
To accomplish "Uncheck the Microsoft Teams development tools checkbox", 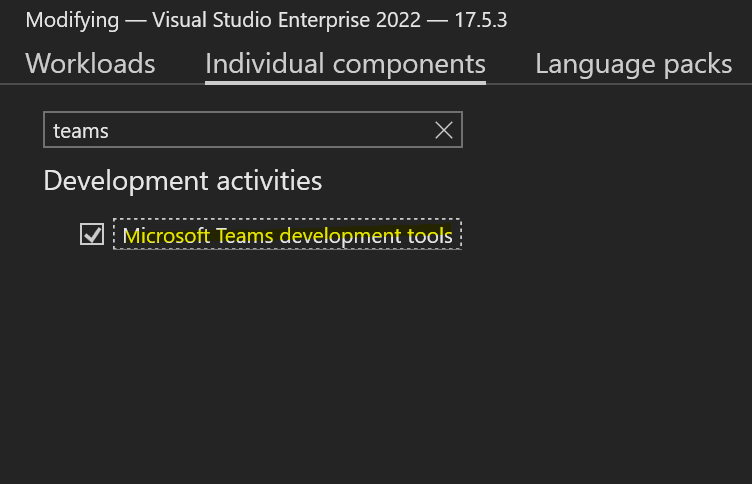I will 92,234.
